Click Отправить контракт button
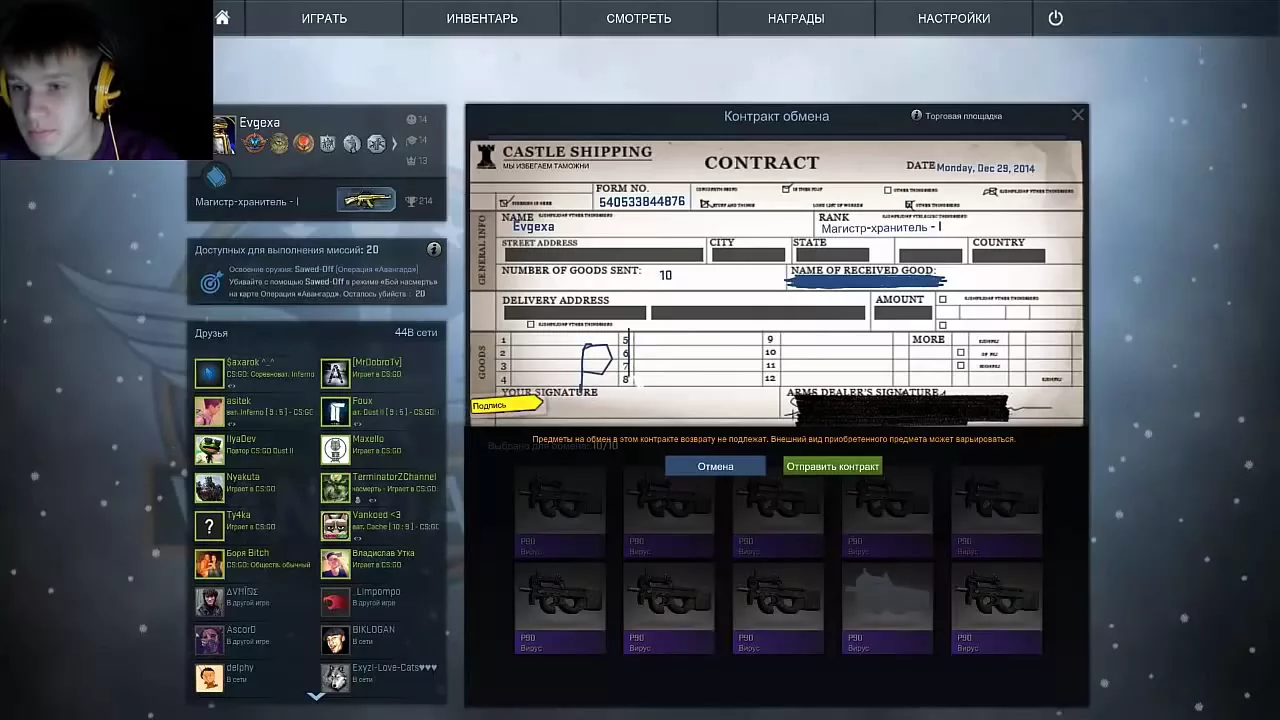This screenshot has height=720, width=1280. [x=832, y=466]
